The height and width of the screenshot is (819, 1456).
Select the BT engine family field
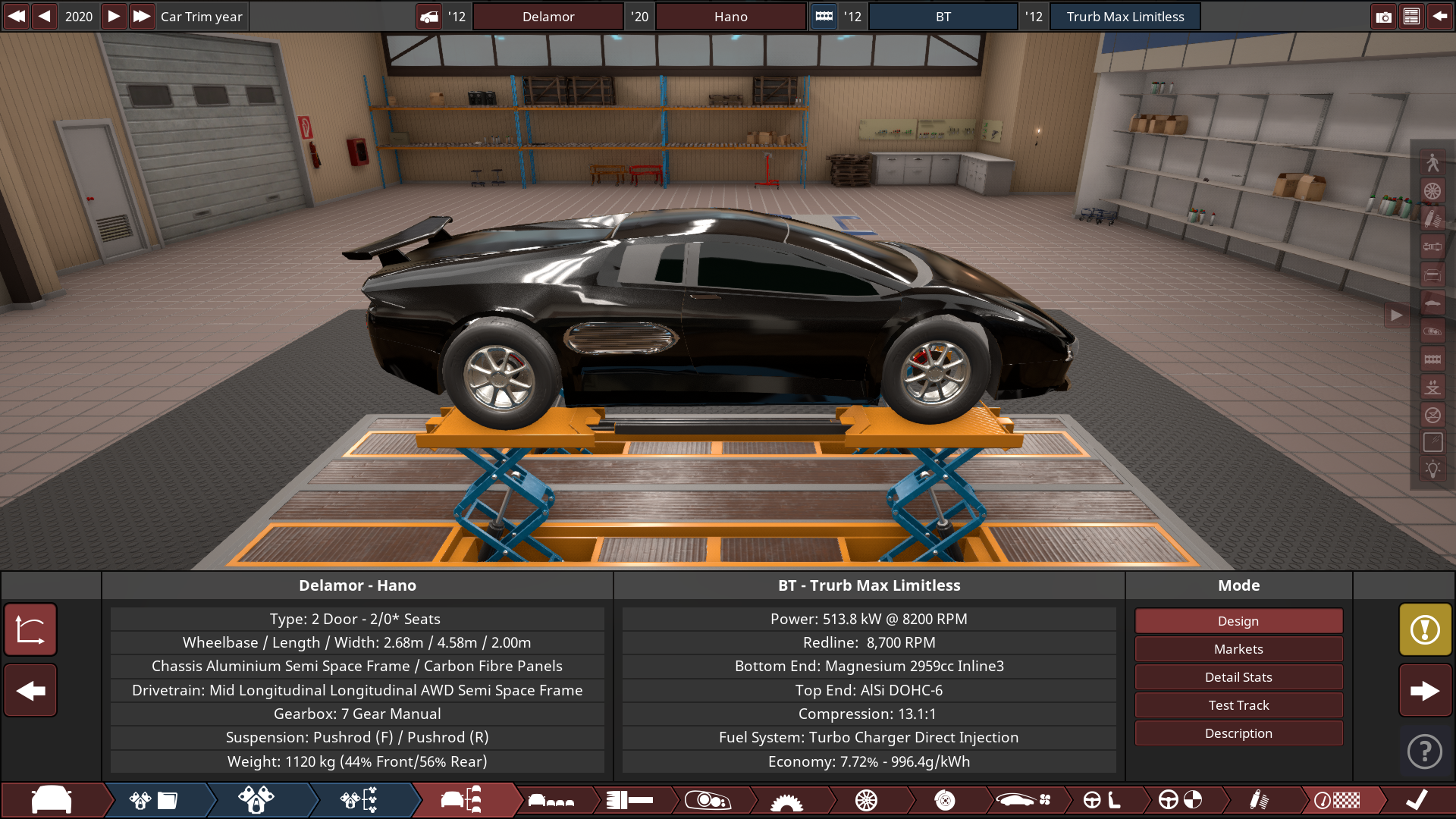pos(943,17)
